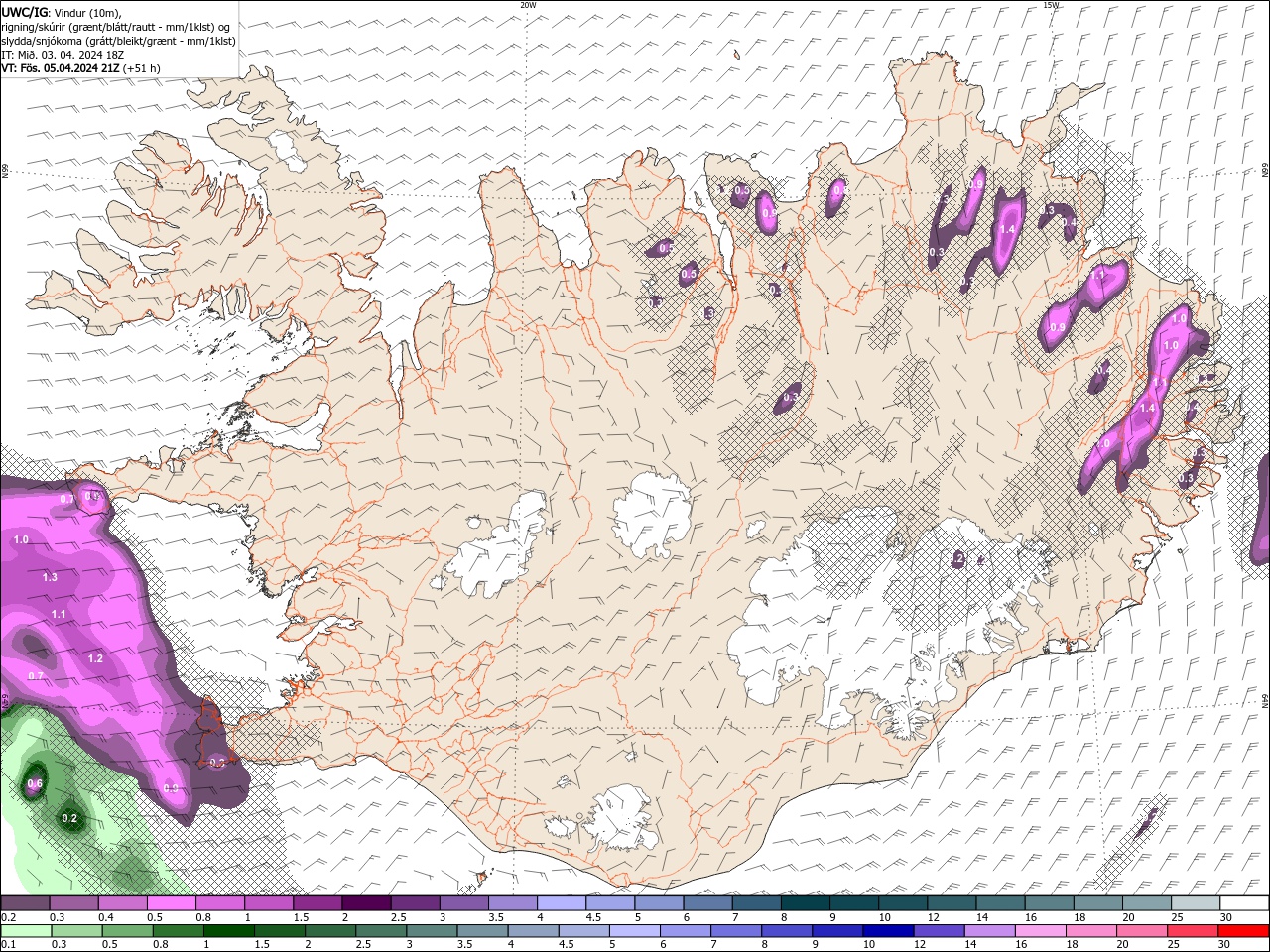Viewport: 1270px width, 952px height.
Task: Click the '0.2' value in the green rain area
Action: pyautogui.click(x=69, y=819)
